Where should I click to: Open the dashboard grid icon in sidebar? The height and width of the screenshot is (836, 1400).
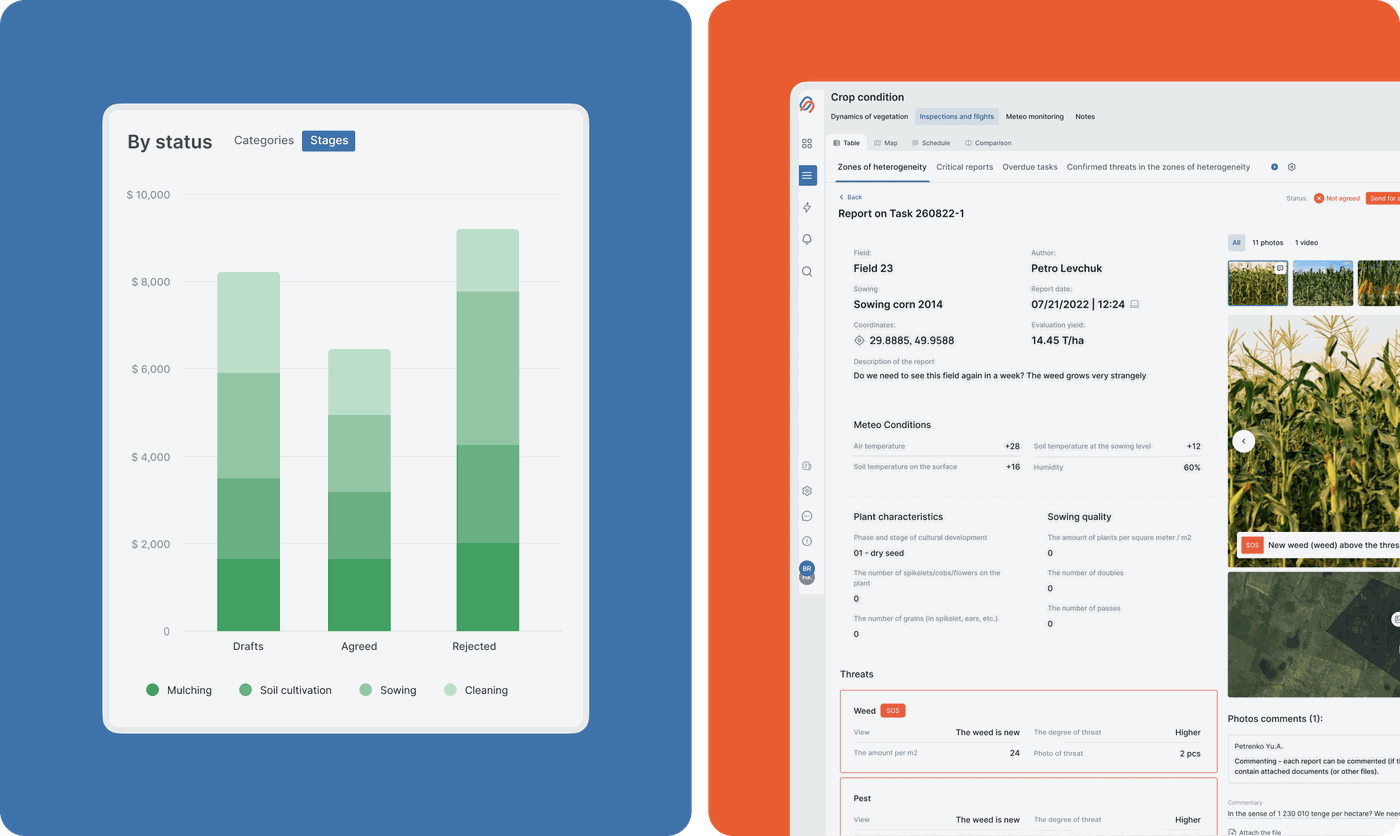[807, 143]
